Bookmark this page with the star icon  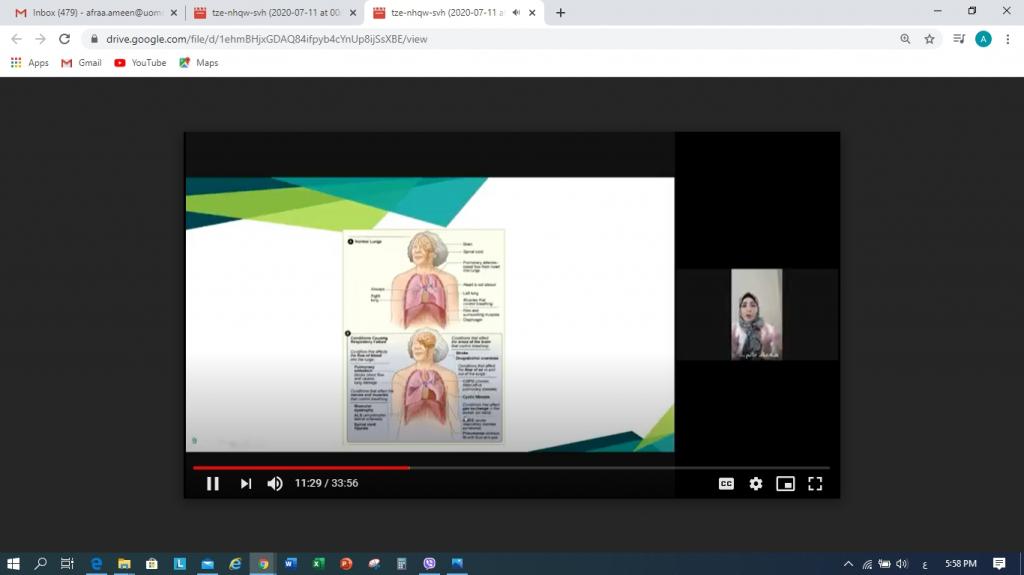tap(929, 39)
